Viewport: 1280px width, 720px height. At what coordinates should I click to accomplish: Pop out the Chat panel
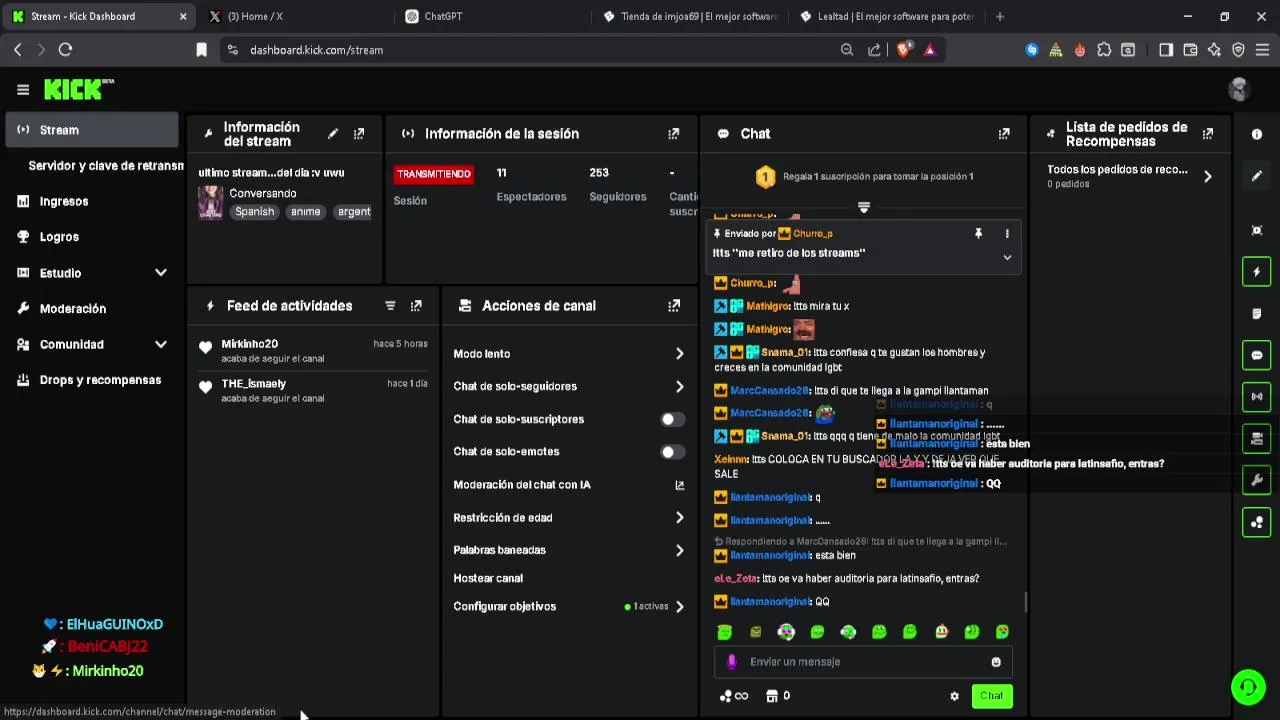(1004, 134)
